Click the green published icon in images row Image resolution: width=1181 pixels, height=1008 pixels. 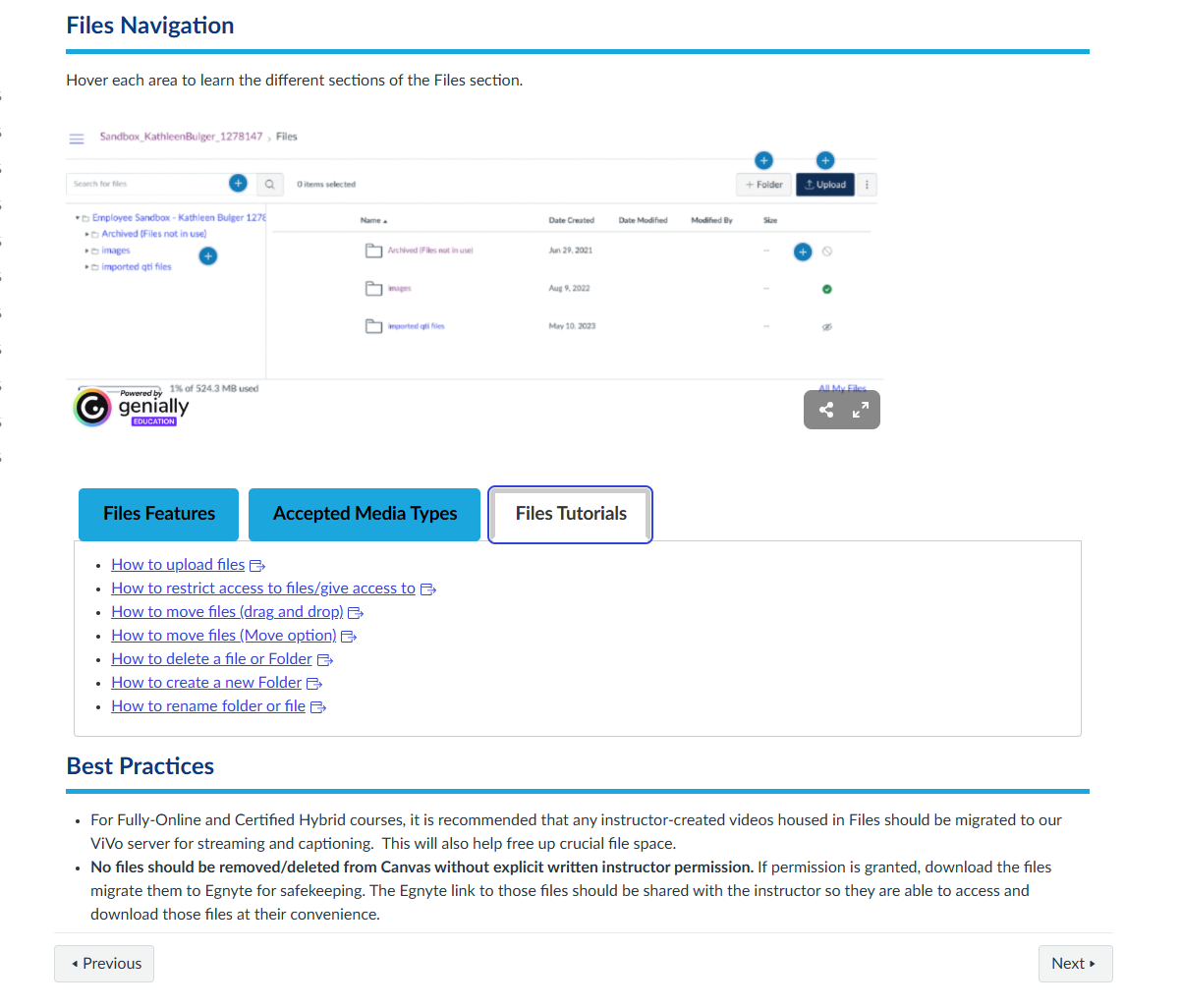click(827, 289)
